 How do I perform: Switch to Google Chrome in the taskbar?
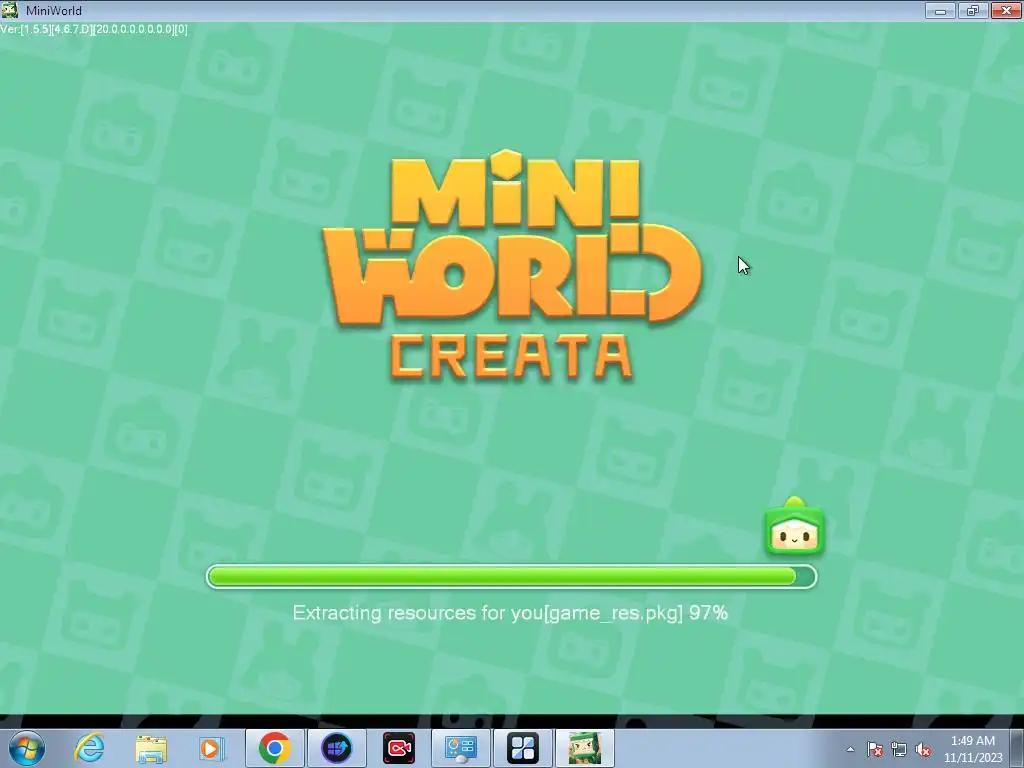(274, 748)
